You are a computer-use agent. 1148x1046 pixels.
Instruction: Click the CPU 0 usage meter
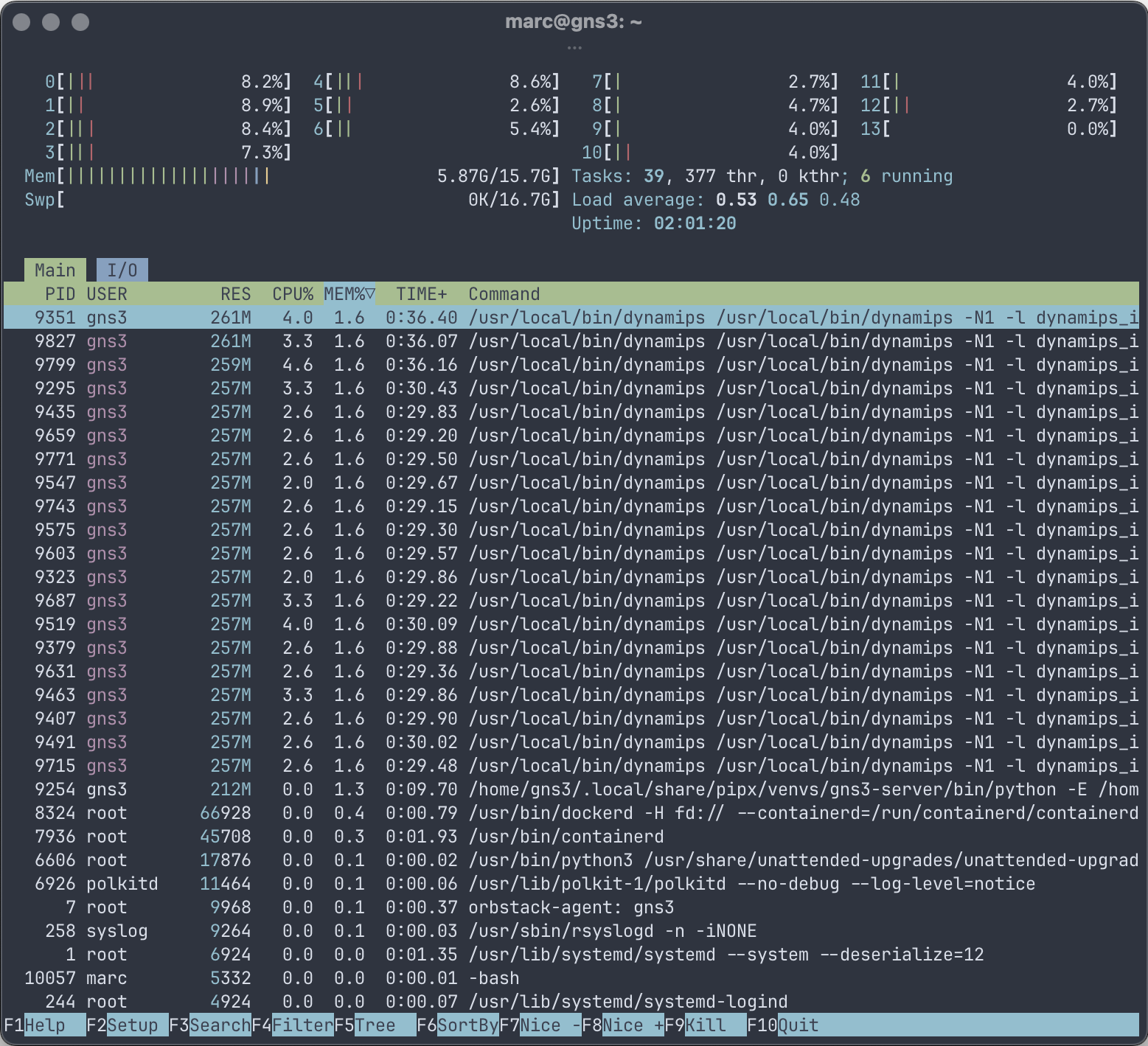tap(169, 81)
